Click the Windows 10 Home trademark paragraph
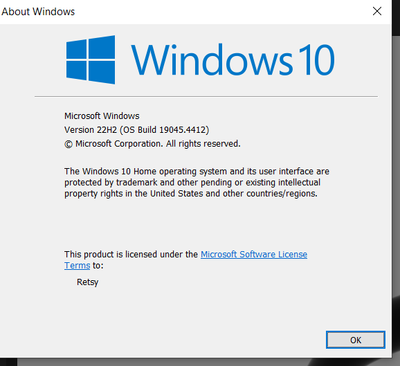This screenshot has width=400, height=366. pos(197,182)
